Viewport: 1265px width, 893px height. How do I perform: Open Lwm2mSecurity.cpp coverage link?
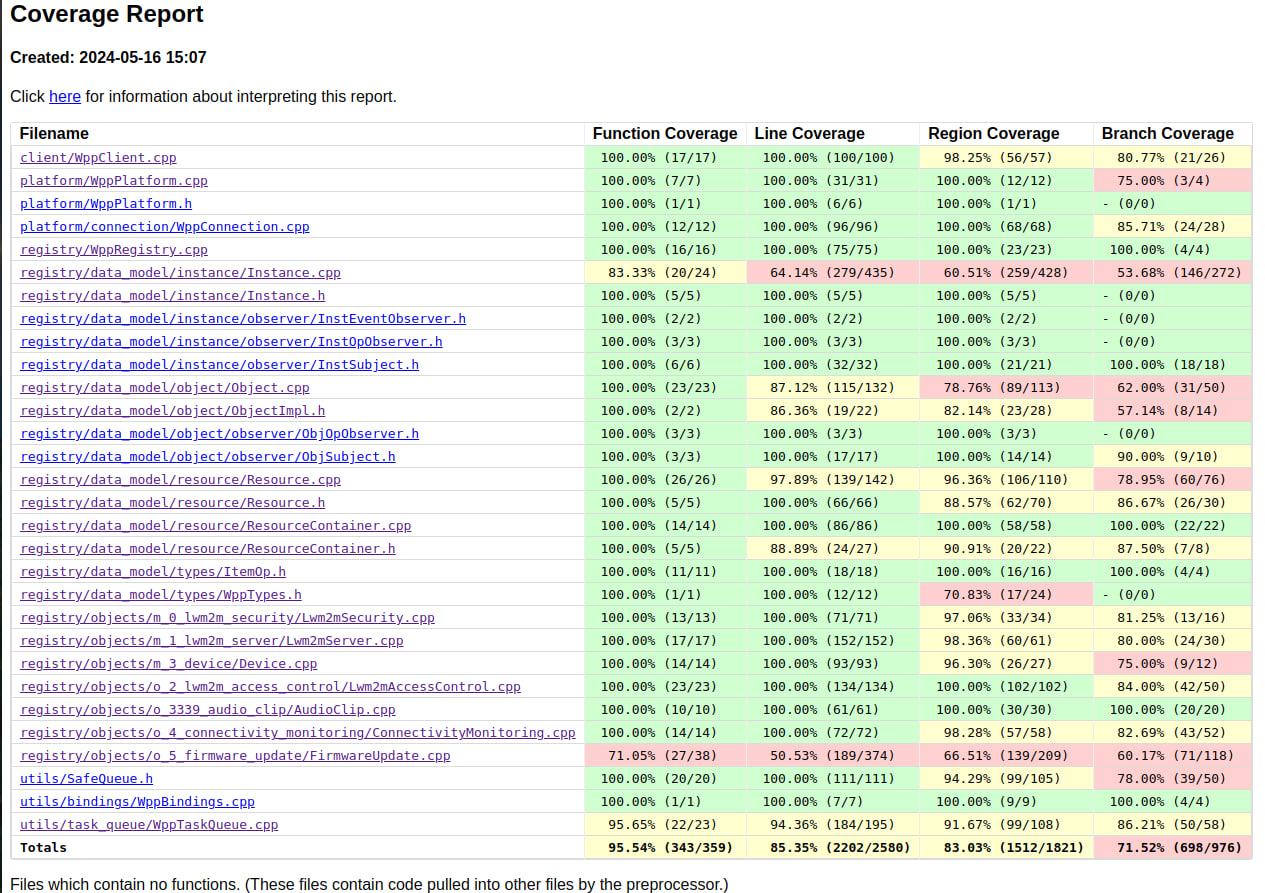coord(227,618)
